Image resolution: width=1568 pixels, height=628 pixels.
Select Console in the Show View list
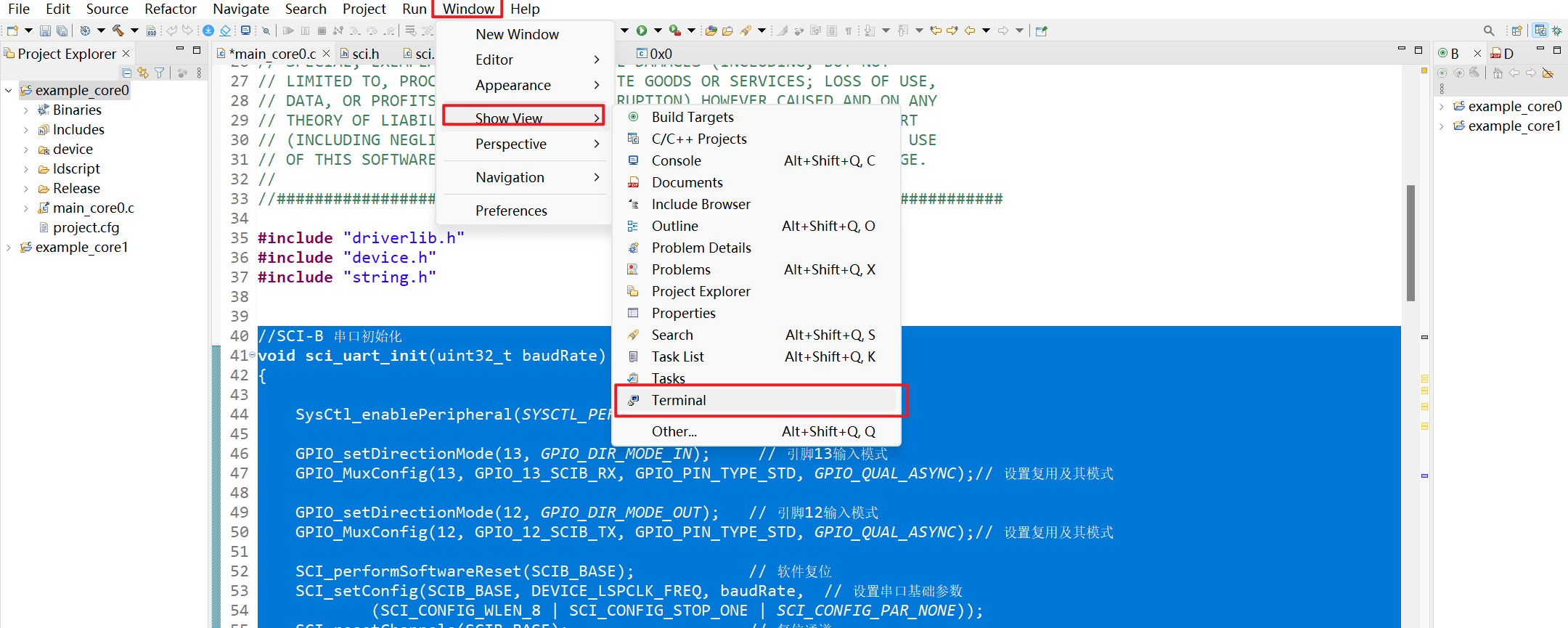point(757,160)
